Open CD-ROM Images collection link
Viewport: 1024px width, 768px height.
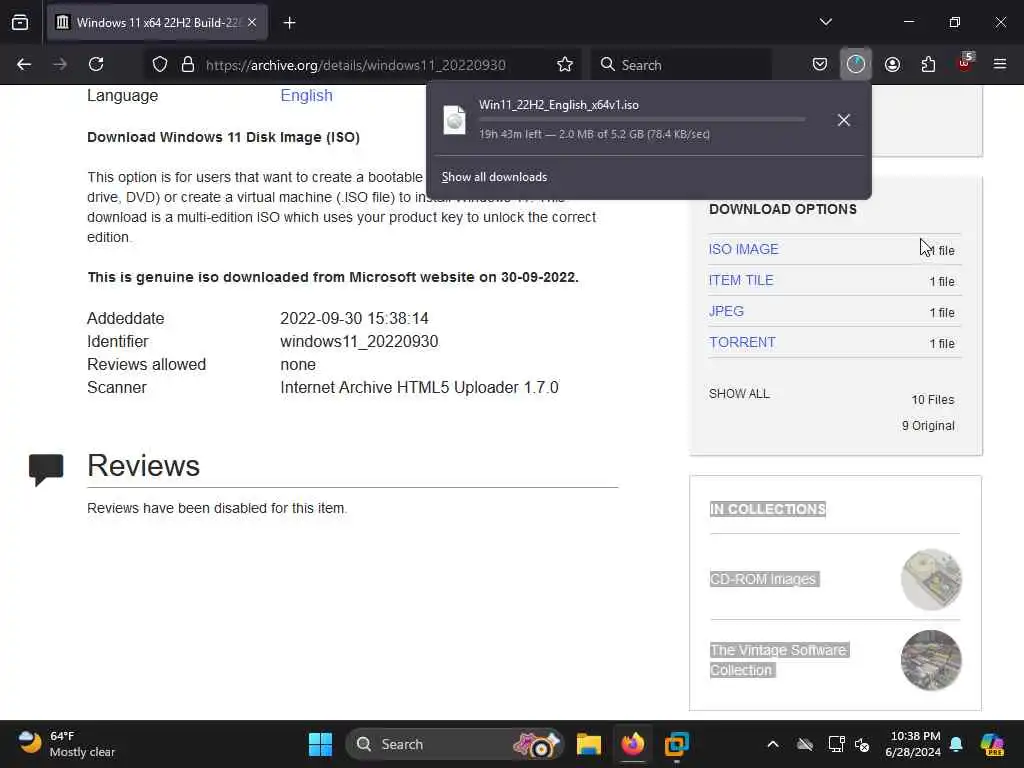coord(763,579)
